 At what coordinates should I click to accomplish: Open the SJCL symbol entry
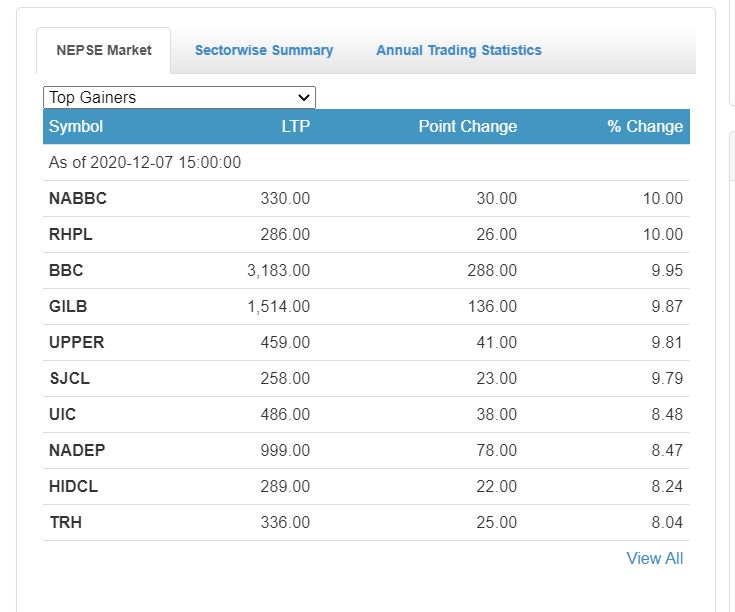pos(70,378)
